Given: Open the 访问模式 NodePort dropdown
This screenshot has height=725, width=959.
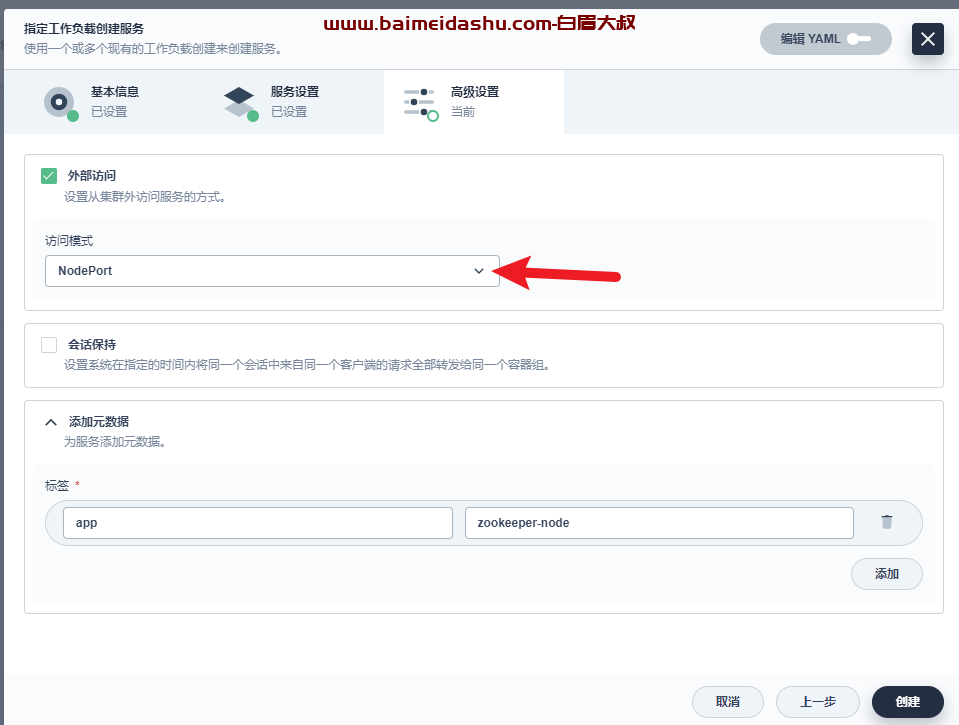Looking at the screenshot, I should [x=272, y=271].
